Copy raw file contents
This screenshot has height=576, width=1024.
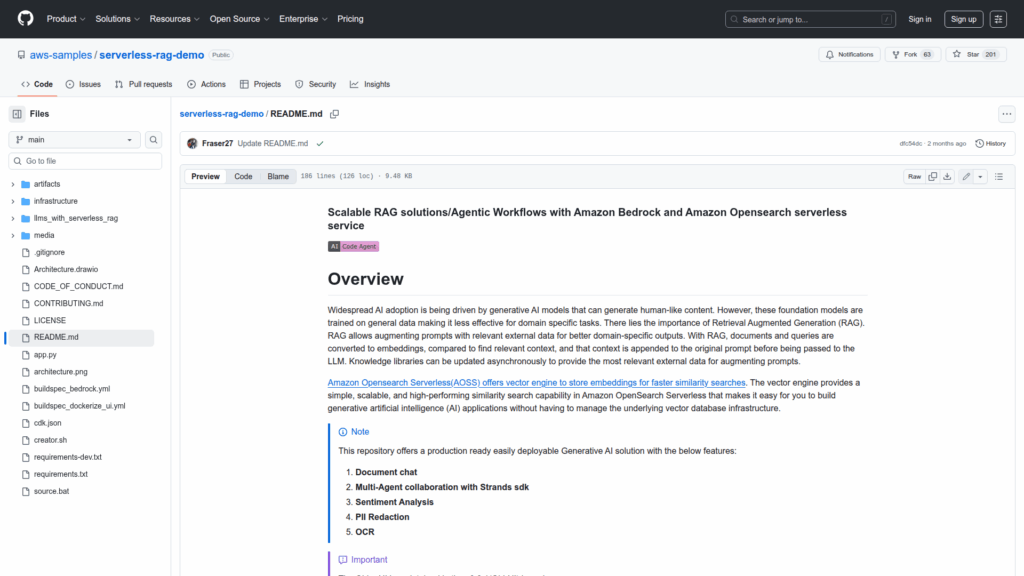tap(933, 176)
